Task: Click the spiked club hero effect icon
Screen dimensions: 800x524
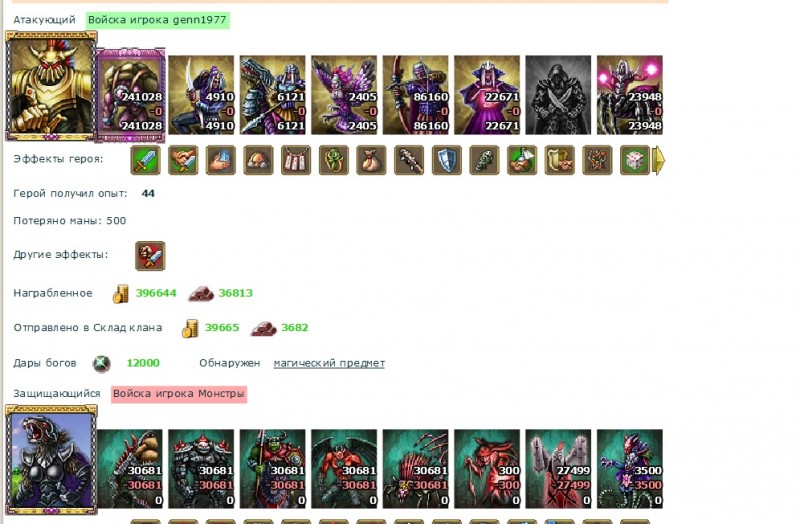Action: click(x=409, y=160)
